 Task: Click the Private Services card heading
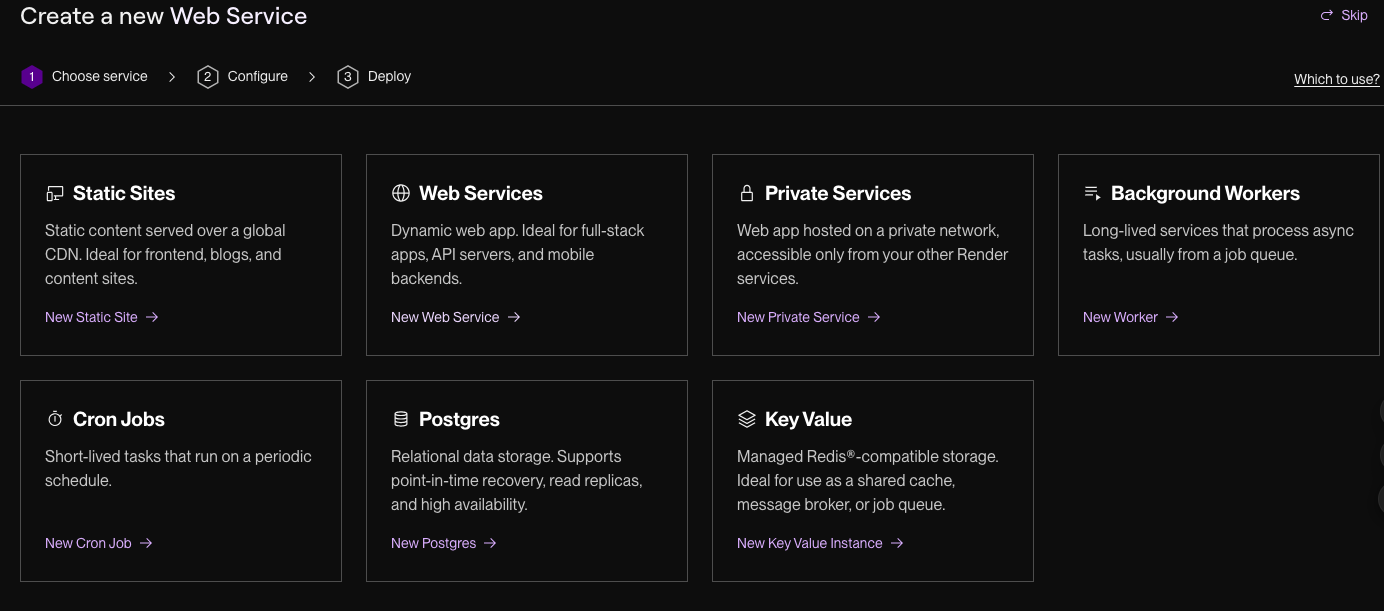click(838, 193)
